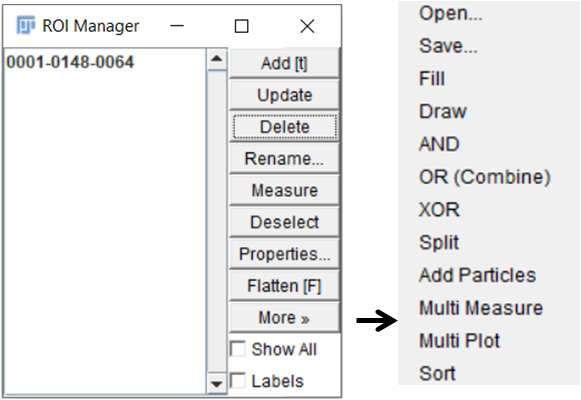Screen dimensions: 581x400
Task: Click the Measure button
Action: click(284, 190)
